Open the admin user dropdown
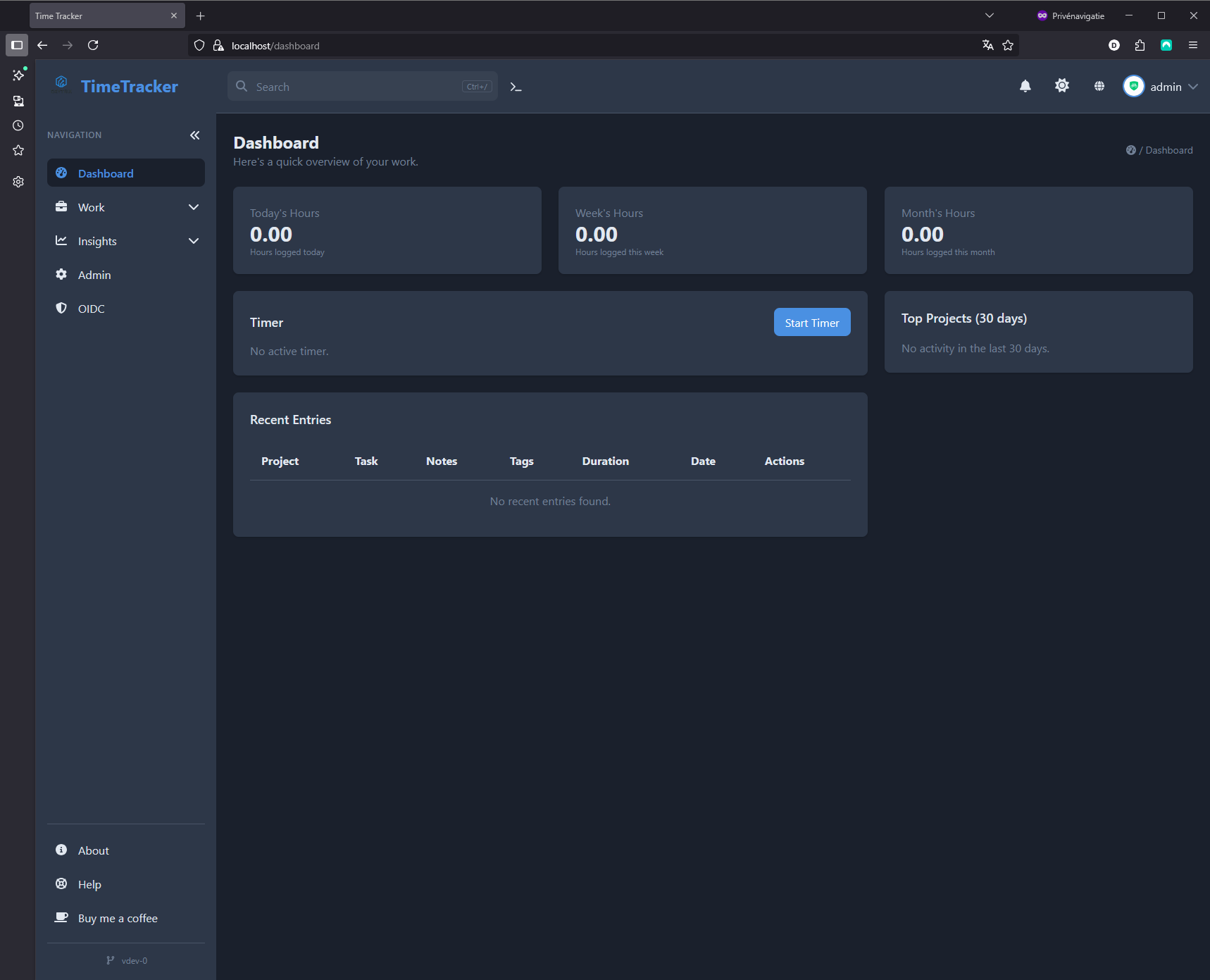Screen dimensions: 1210x980 point(1160,87)
